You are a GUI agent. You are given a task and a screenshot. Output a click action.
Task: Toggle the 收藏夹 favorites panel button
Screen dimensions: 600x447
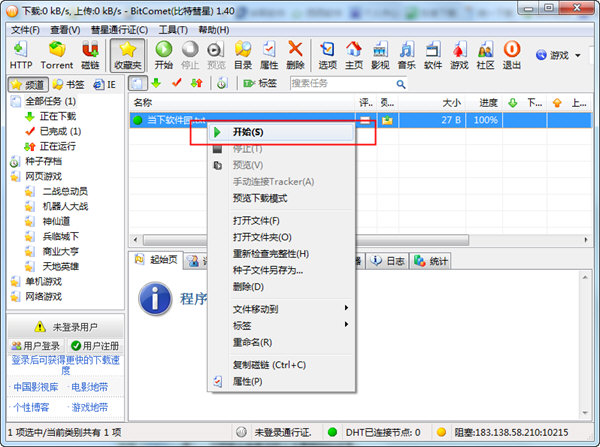(x=127, y=53)
